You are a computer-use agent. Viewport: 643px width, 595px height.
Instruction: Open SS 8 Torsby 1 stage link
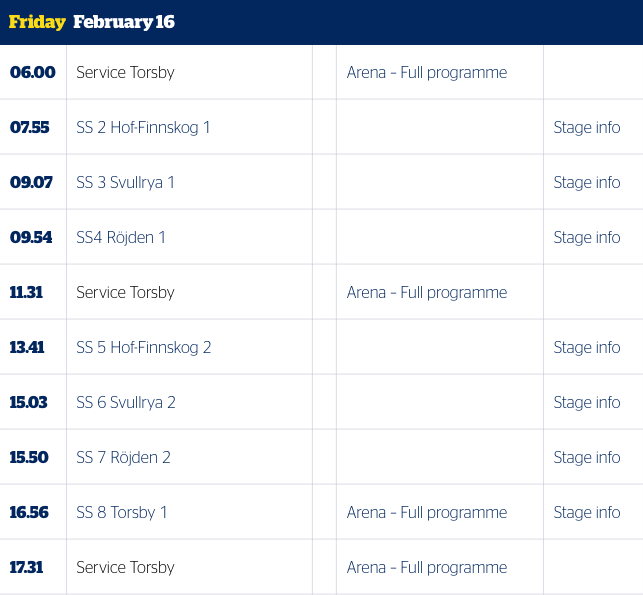click(x=122, y=513)
